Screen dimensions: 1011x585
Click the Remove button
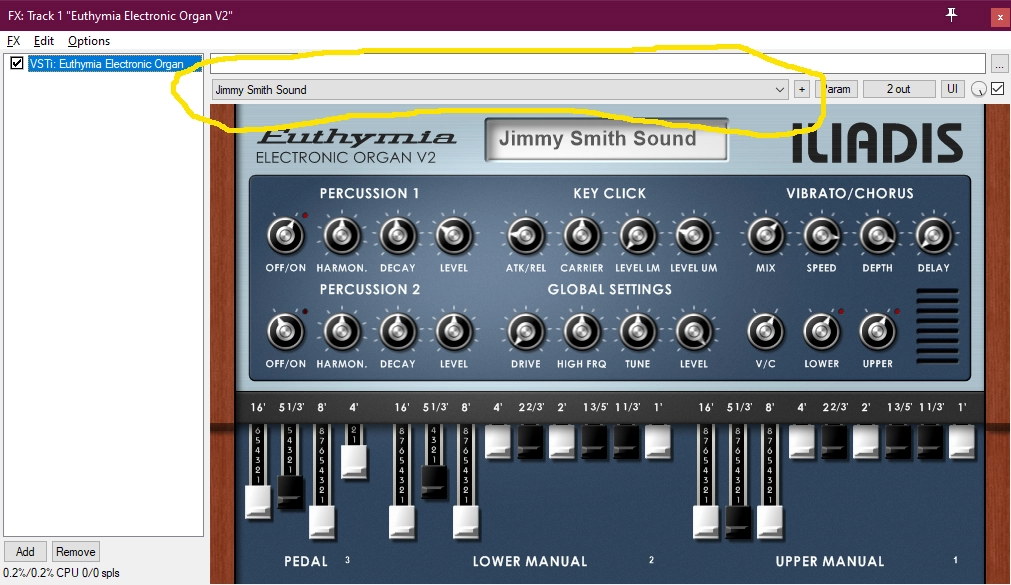76,551
